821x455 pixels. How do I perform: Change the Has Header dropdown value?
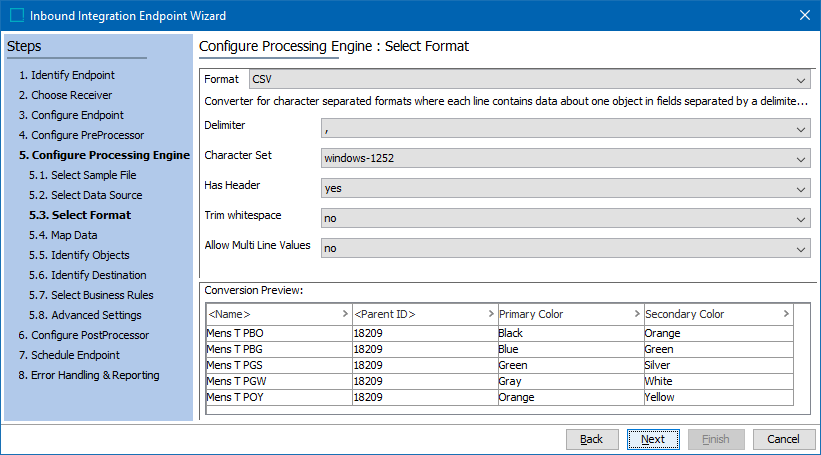[802, 189]
